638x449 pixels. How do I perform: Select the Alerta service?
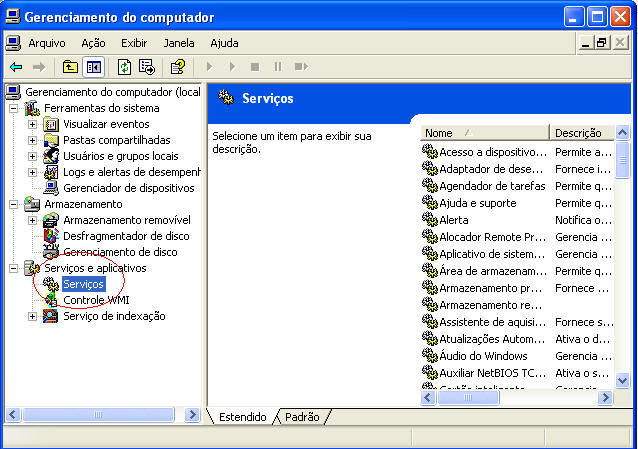[454, 220]
